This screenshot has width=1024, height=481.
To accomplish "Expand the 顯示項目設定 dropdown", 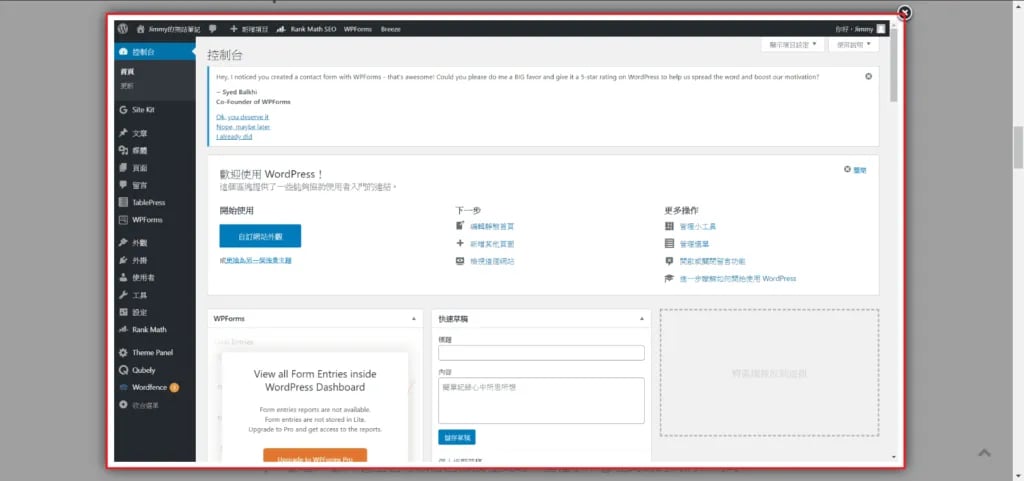I will coord(792,45).
